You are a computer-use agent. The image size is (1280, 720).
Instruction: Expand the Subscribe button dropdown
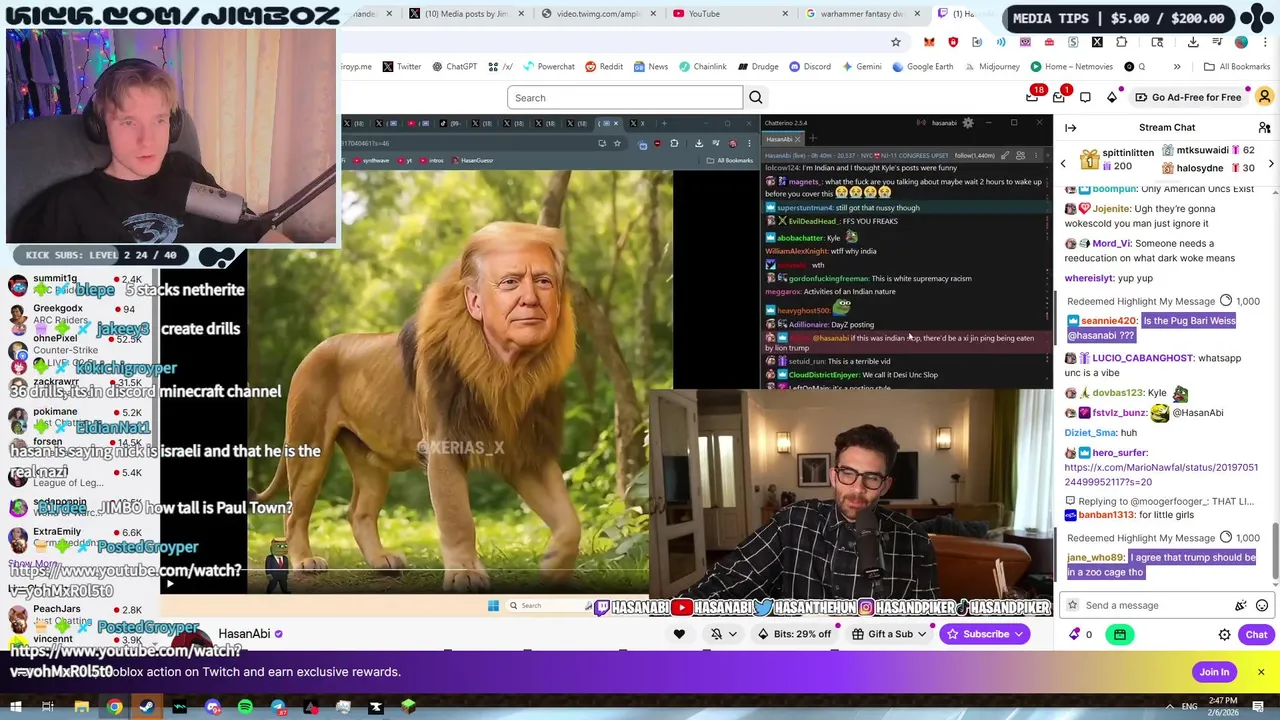coord(1018,634)
